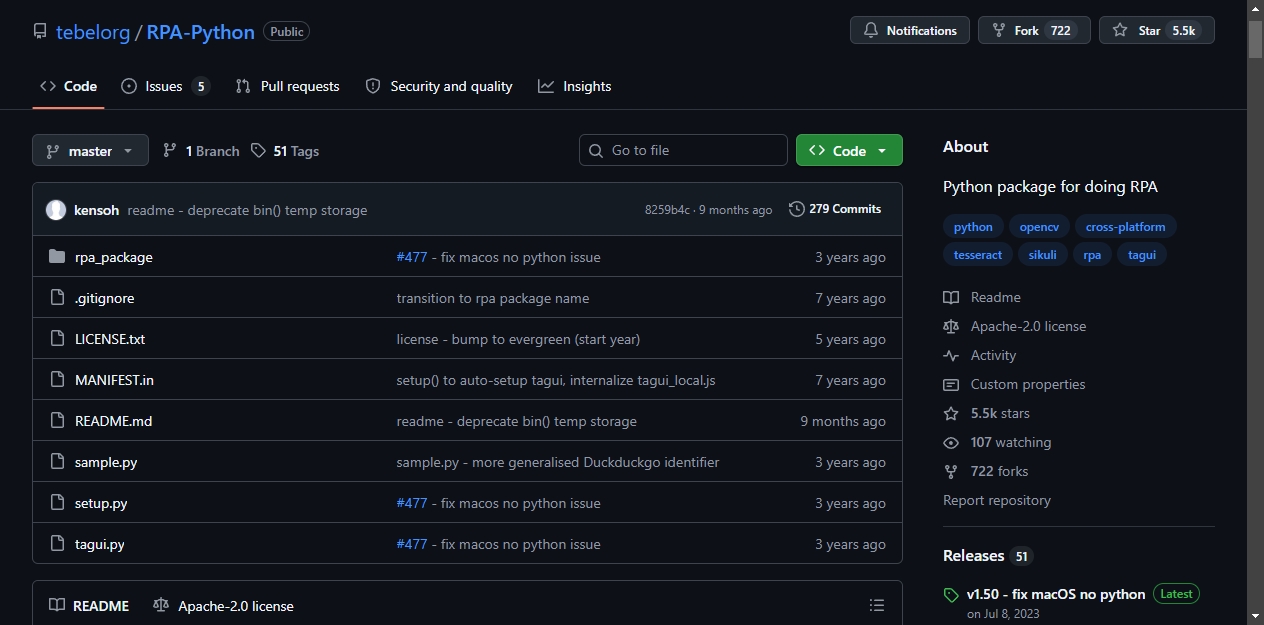The width and height of the screenshot is (1264, 625).
Task: Open the README outline list icon
Action: pyautogui.click(x=877, y=605)
